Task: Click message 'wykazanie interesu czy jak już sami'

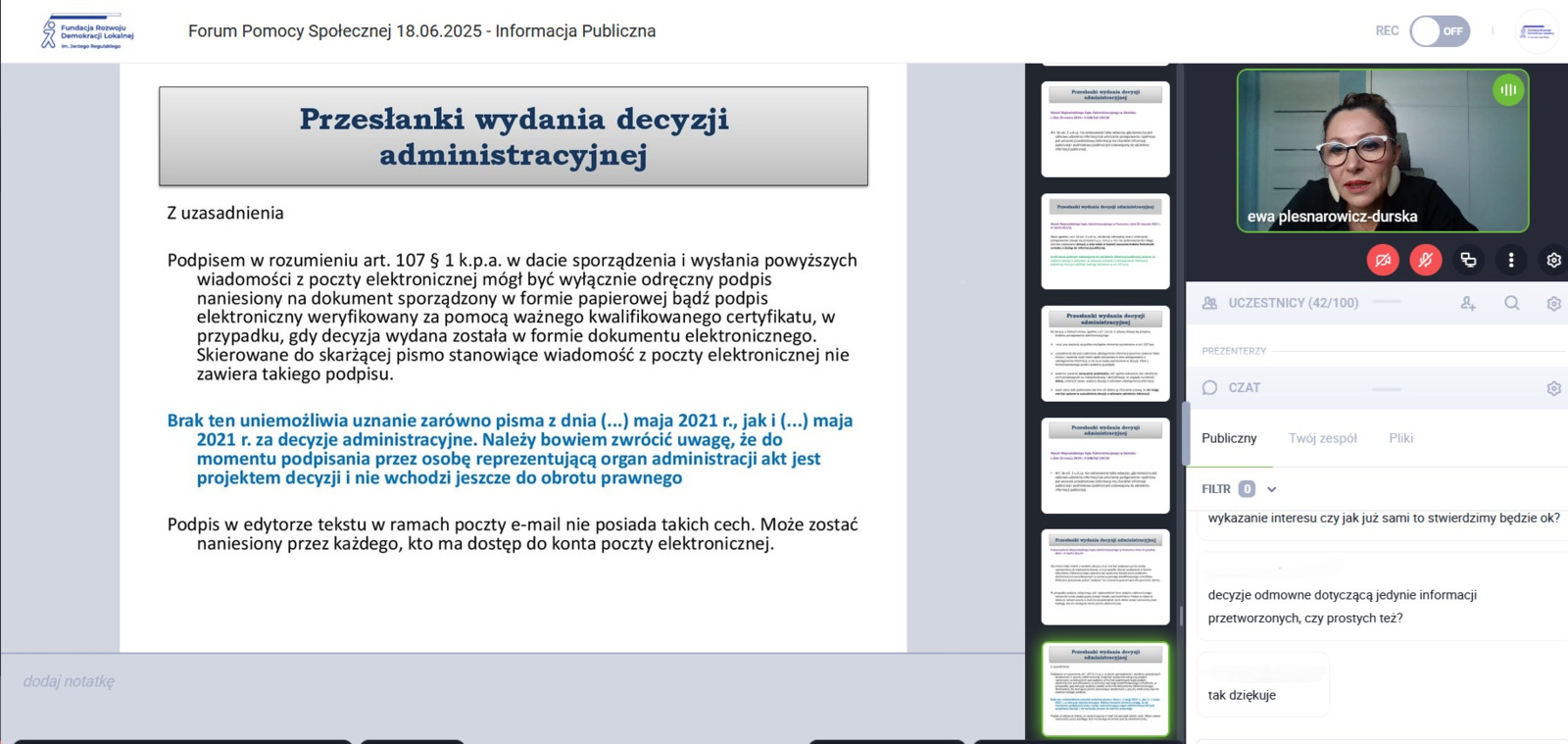Action: click(1384, 518)
